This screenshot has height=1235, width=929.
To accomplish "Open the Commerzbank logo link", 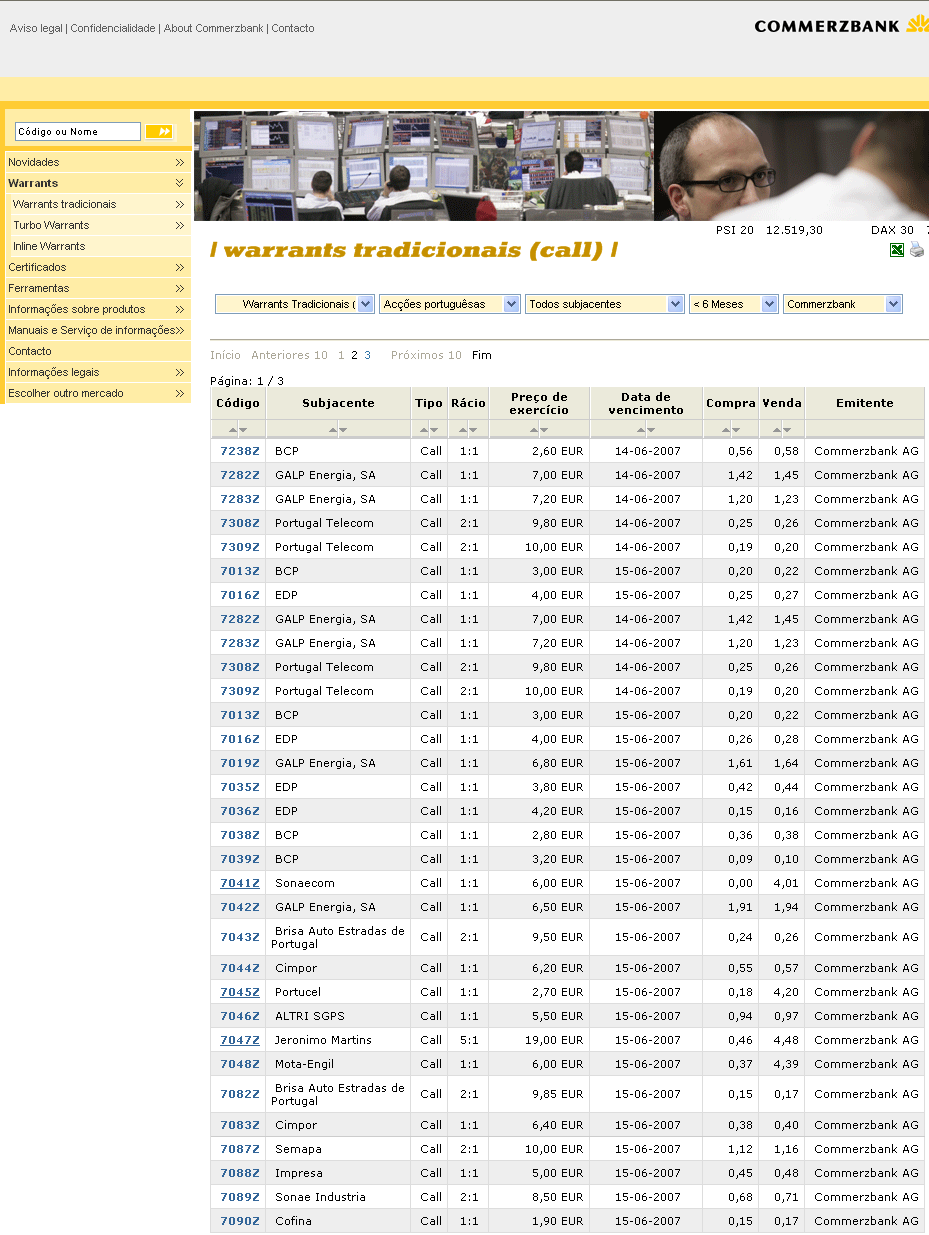I will click(x=841, y=25).
